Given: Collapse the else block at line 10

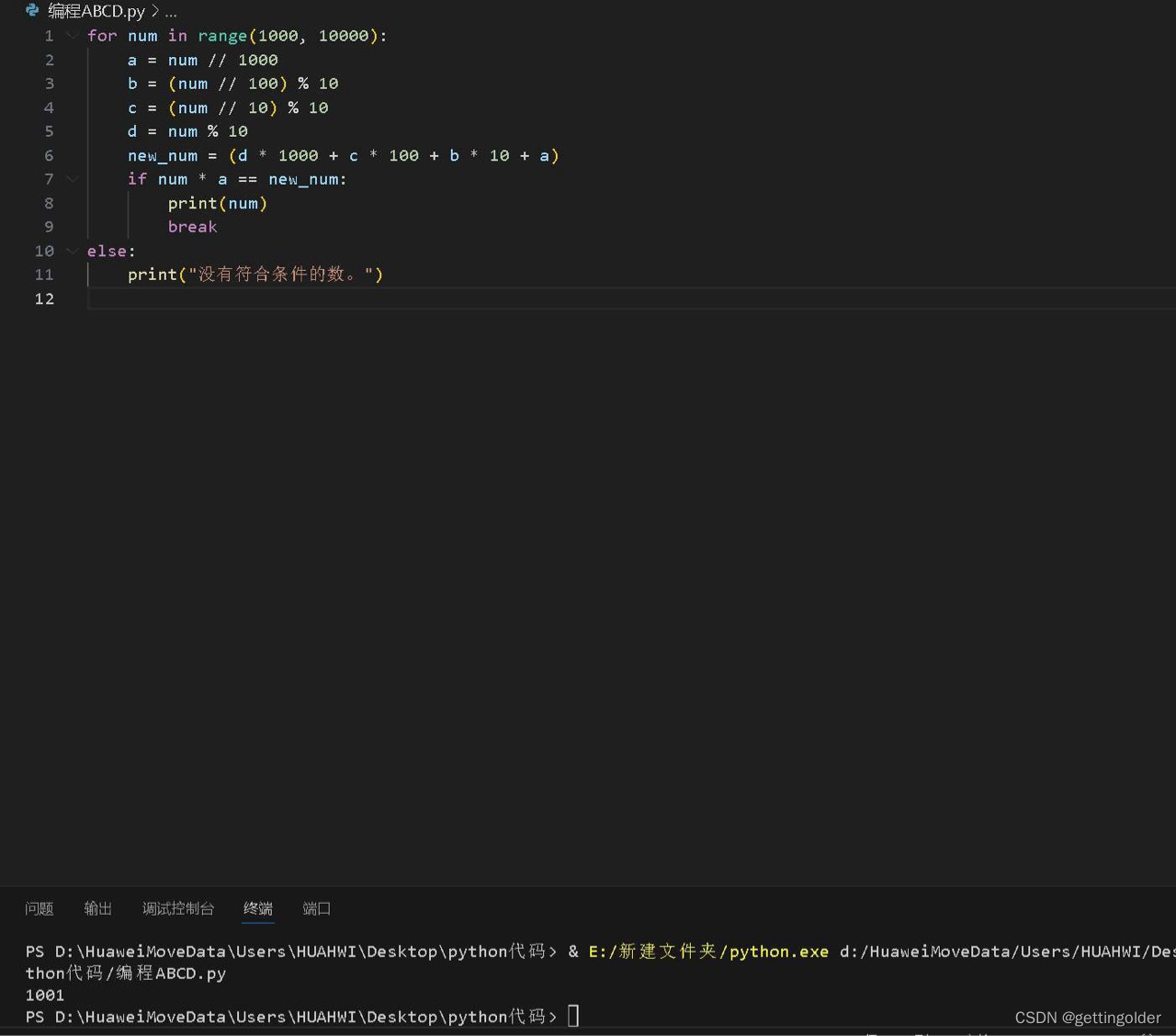Looking at the screenshot, I should click(72, 251).
